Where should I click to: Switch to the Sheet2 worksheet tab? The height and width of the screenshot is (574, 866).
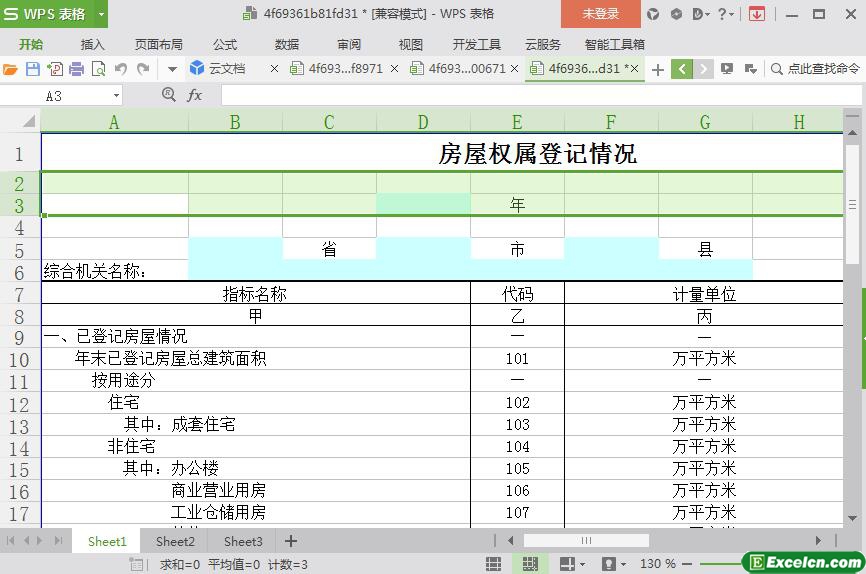175,541
